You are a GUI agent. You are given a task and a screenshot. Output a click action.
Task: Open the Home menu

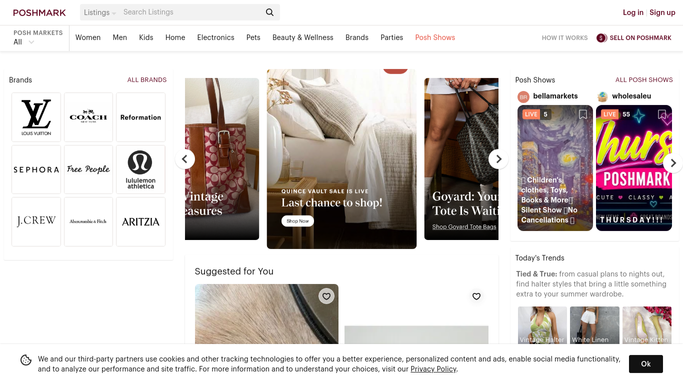[175, 37]
